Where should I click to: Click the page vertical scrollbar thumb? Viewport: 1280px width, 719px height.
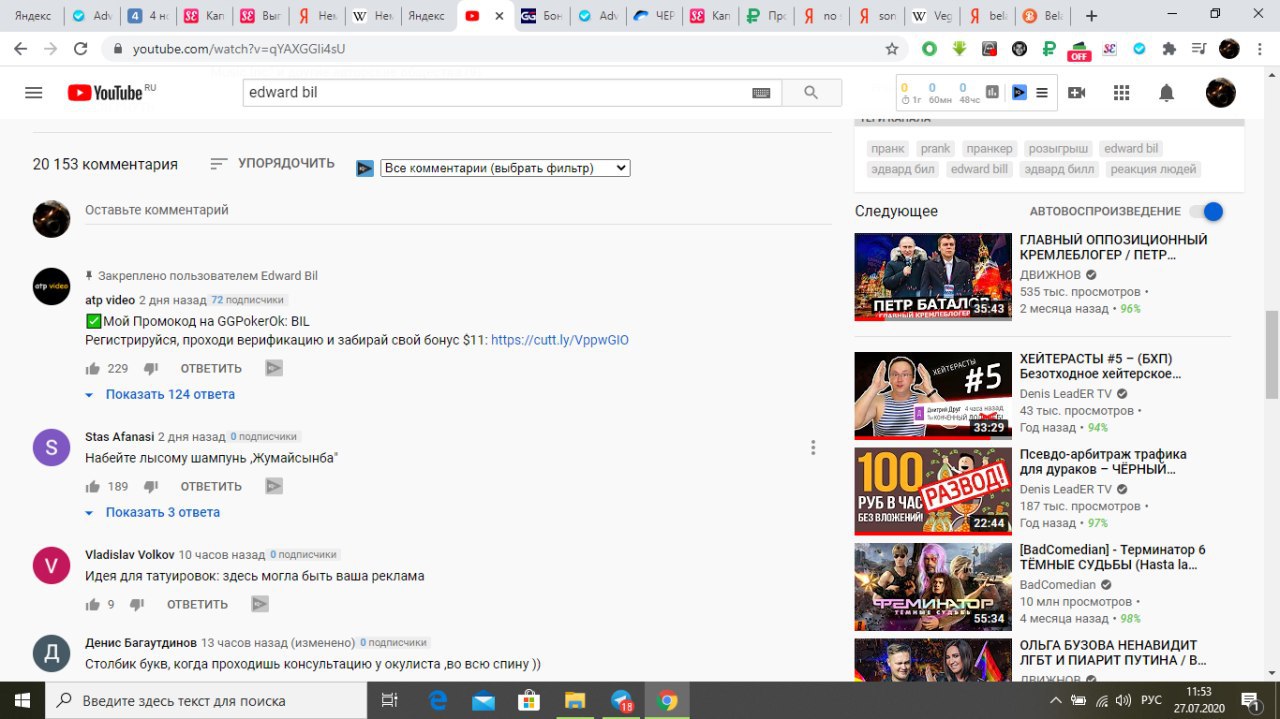point(1272,354)
